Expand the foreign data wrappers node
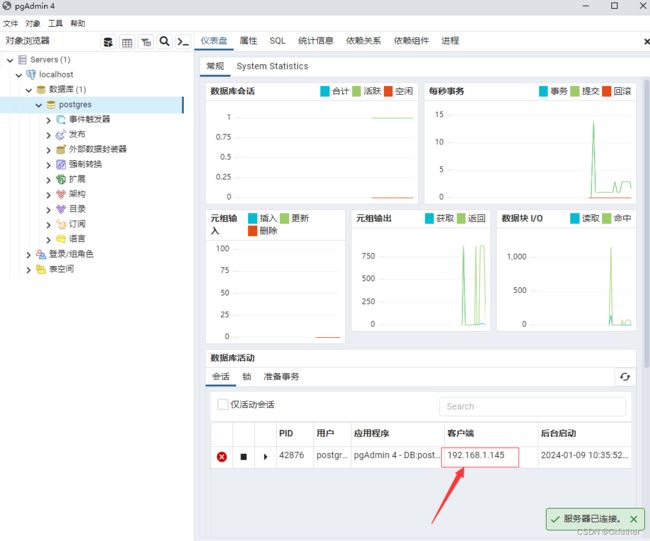This screenshot has width=650, height=541. click(x=49, y=150)
